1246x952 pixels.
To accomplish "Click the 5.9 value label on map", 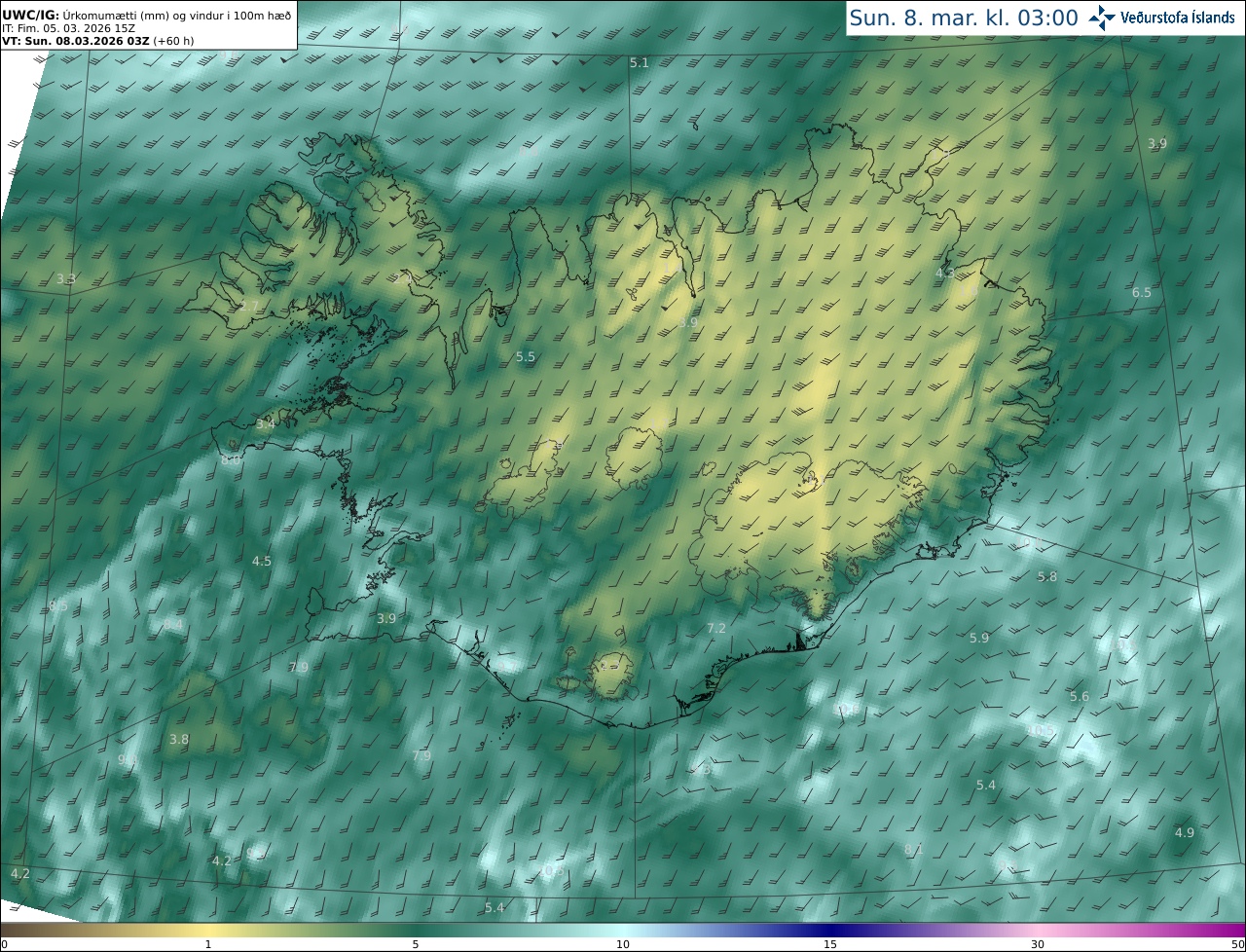I will point(979,639).
